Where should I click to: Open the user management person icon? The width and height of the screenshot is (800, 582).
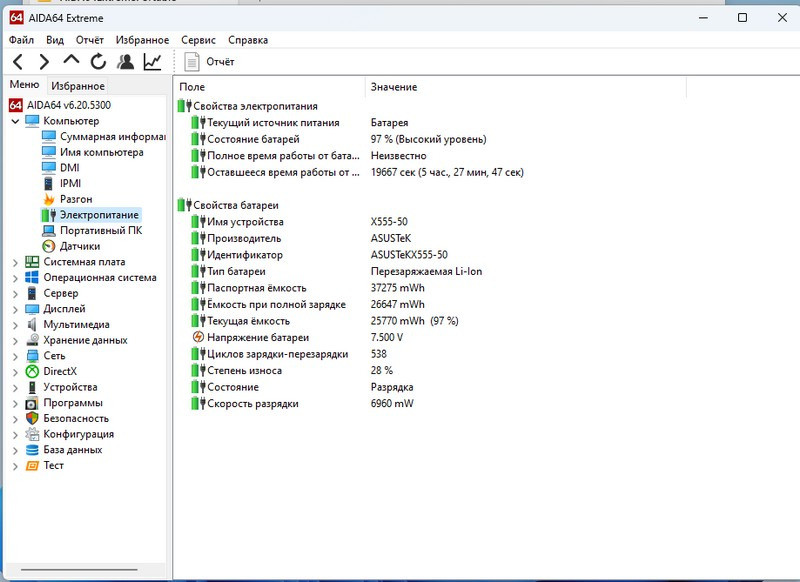tap(125, 62)
